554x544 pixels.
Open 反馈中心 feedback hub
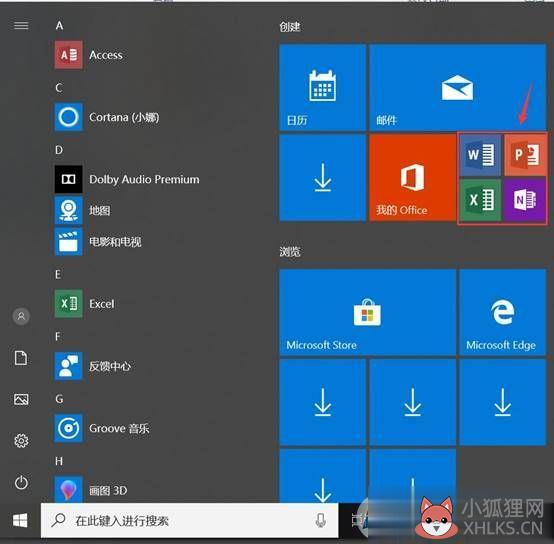click(x=93, y=366)
